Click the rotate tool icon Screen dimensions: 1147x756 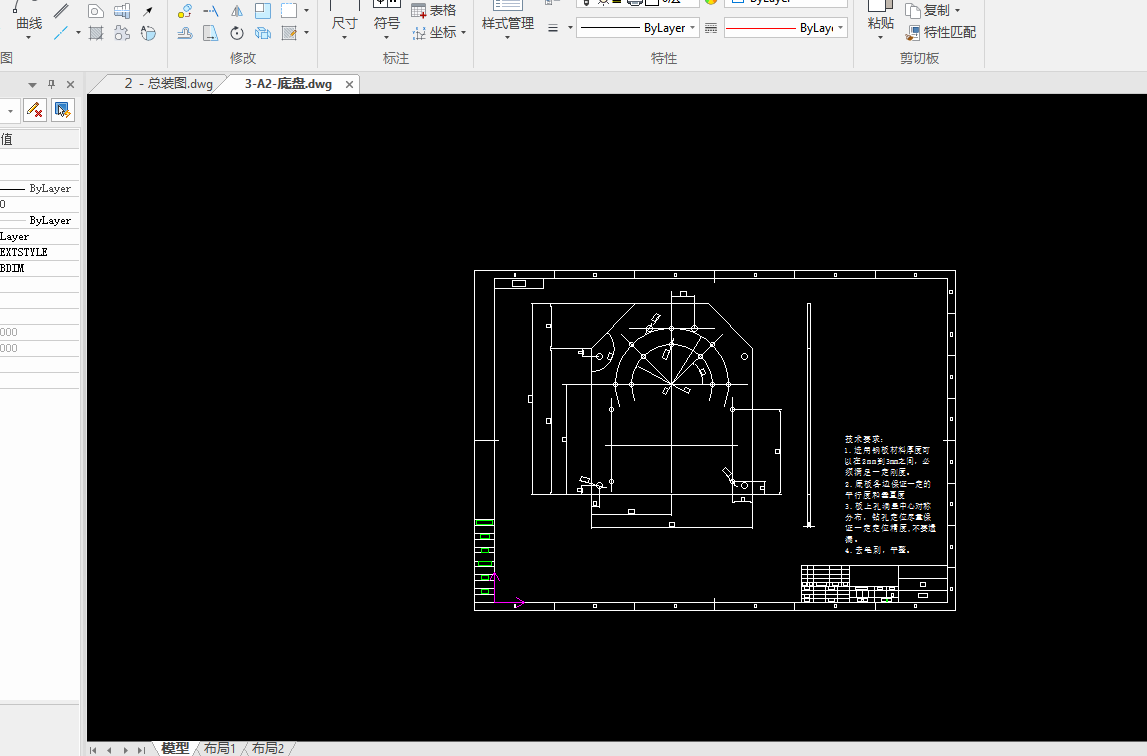pos(237,33)
